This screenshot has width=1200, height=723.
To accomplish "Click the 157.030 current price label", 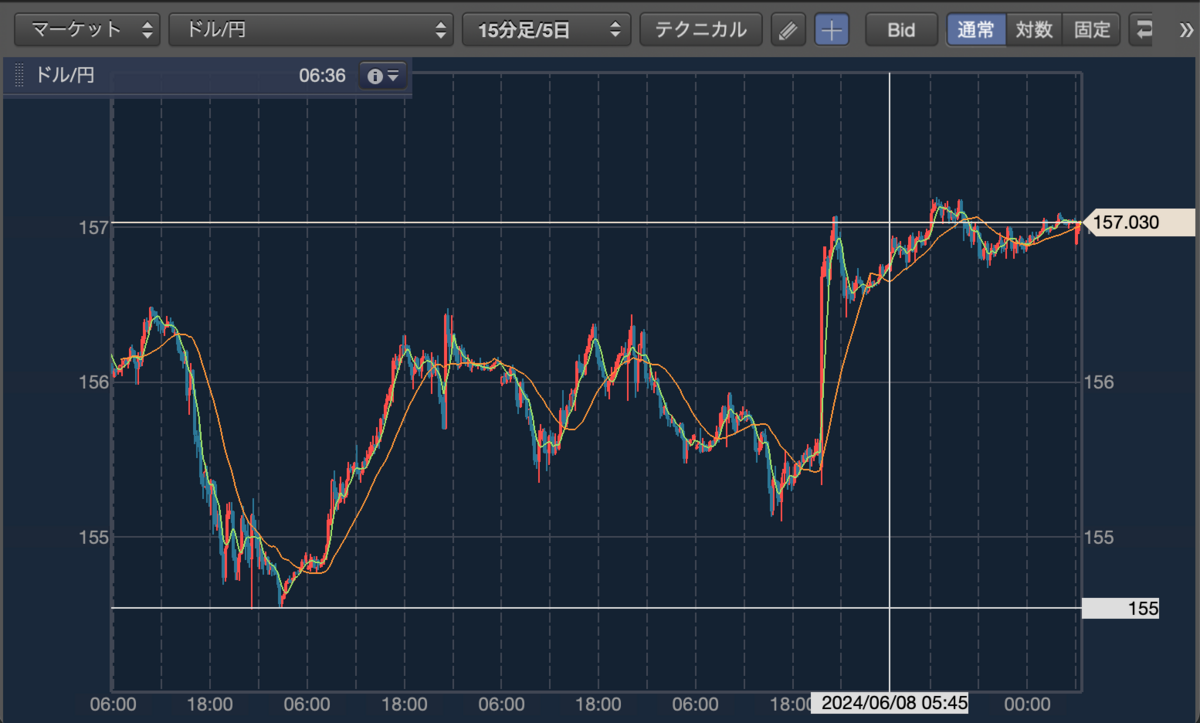I will tap(1137, 223).
